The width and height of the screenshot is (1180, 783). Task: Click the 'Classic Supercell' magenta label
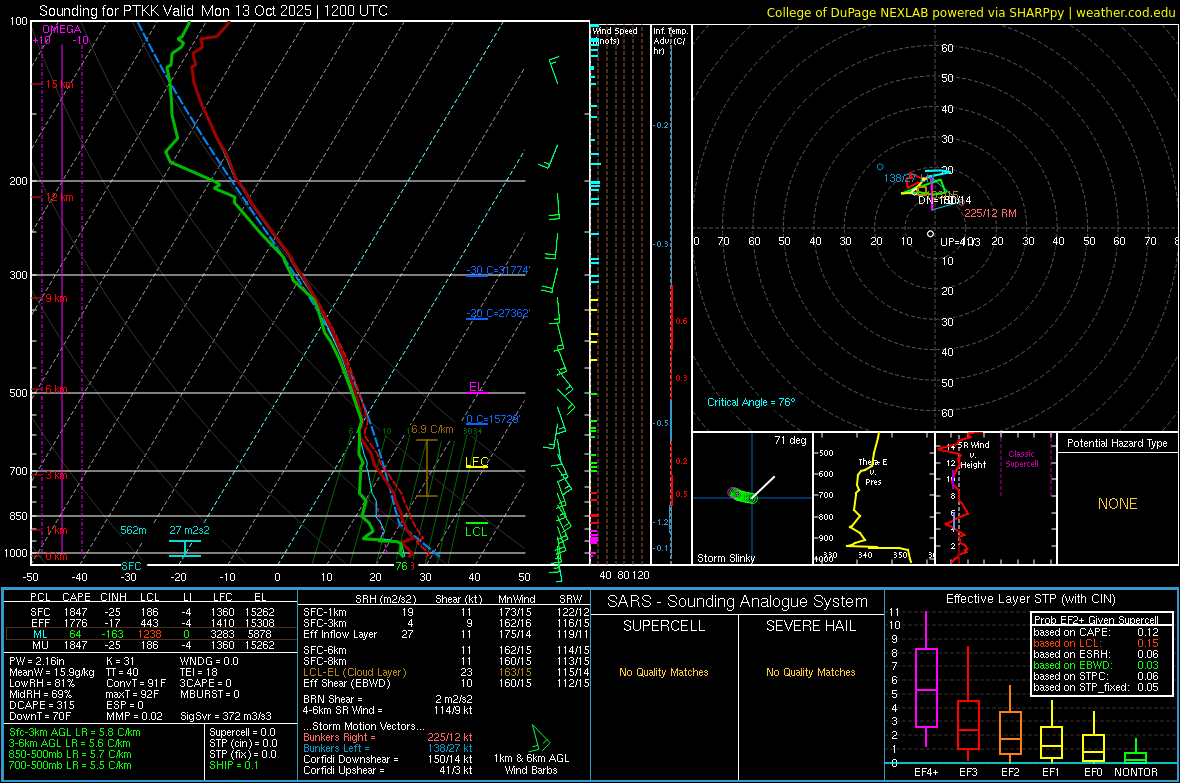pyautogui.click(x=1022, y=459)
